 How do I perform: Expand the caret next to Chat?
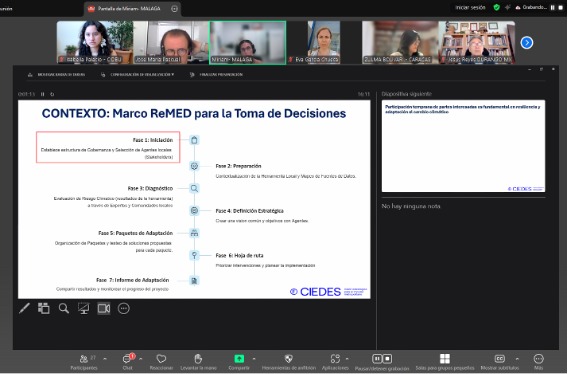click(141, 359)
